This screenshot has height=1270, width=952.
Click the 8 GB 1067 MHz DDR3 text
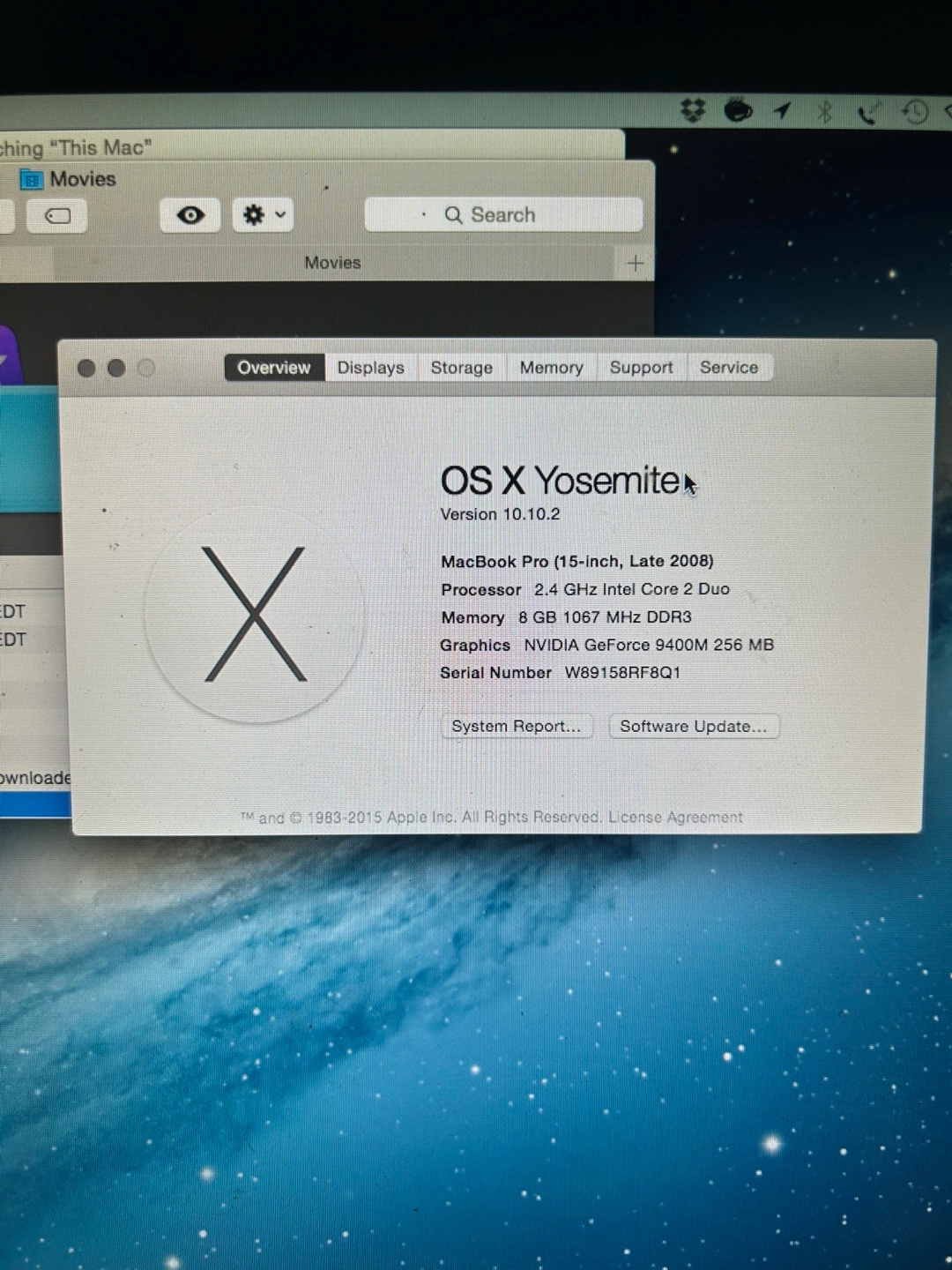pyautogui.click(x=605, y=617)
